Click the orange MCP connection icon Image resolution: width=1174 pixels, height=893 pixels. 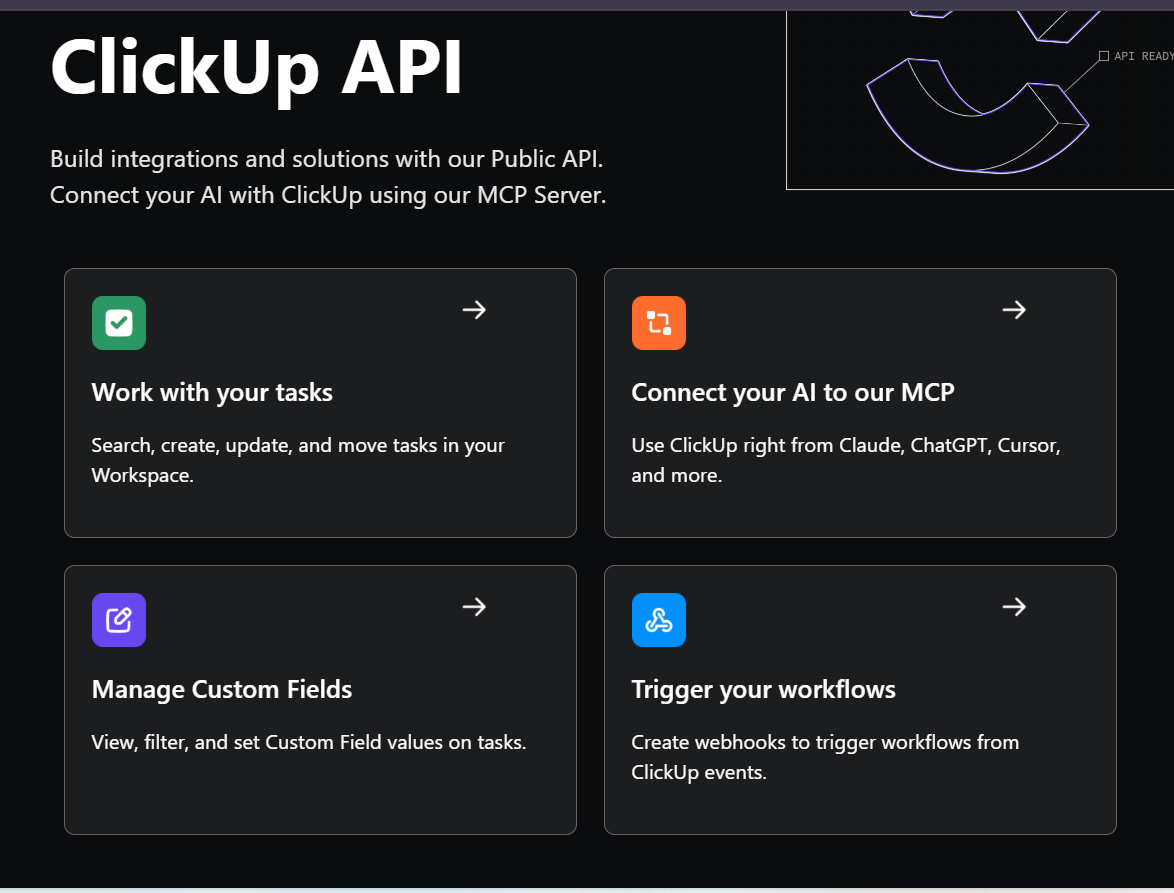(658, 322)
